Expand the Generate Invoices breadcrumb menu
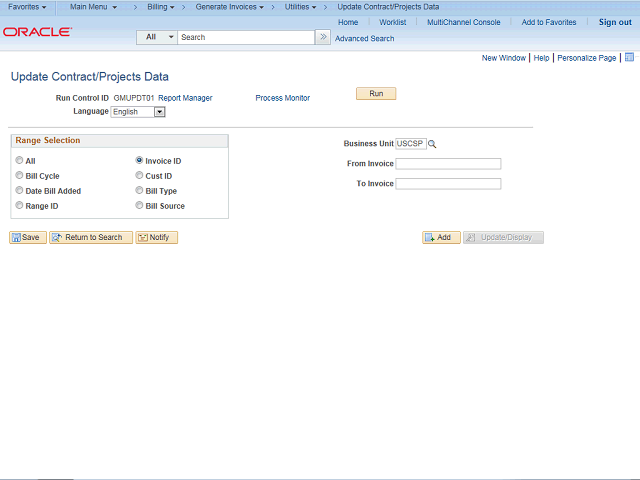 pos(229,7)
